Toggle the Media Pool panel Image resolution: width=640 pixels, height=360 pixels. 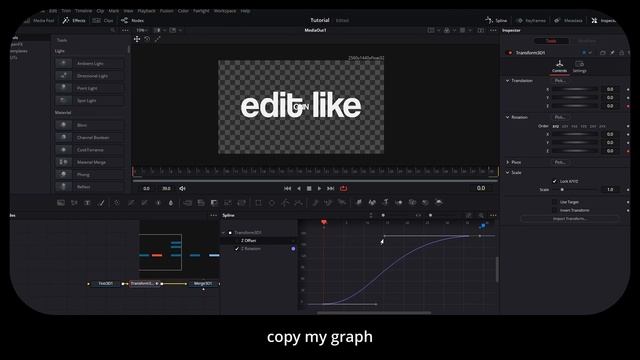point(40,20)
